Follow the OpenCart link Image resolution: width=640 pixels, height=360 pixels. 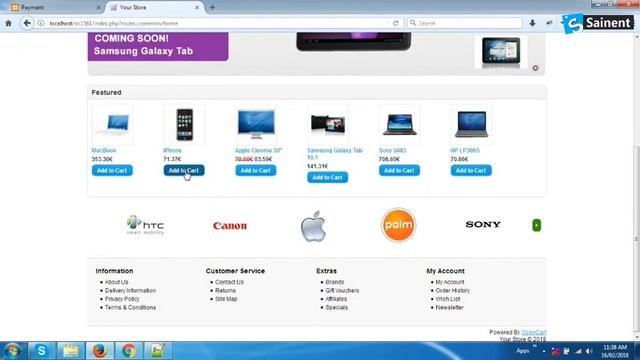tap(533, 332)
